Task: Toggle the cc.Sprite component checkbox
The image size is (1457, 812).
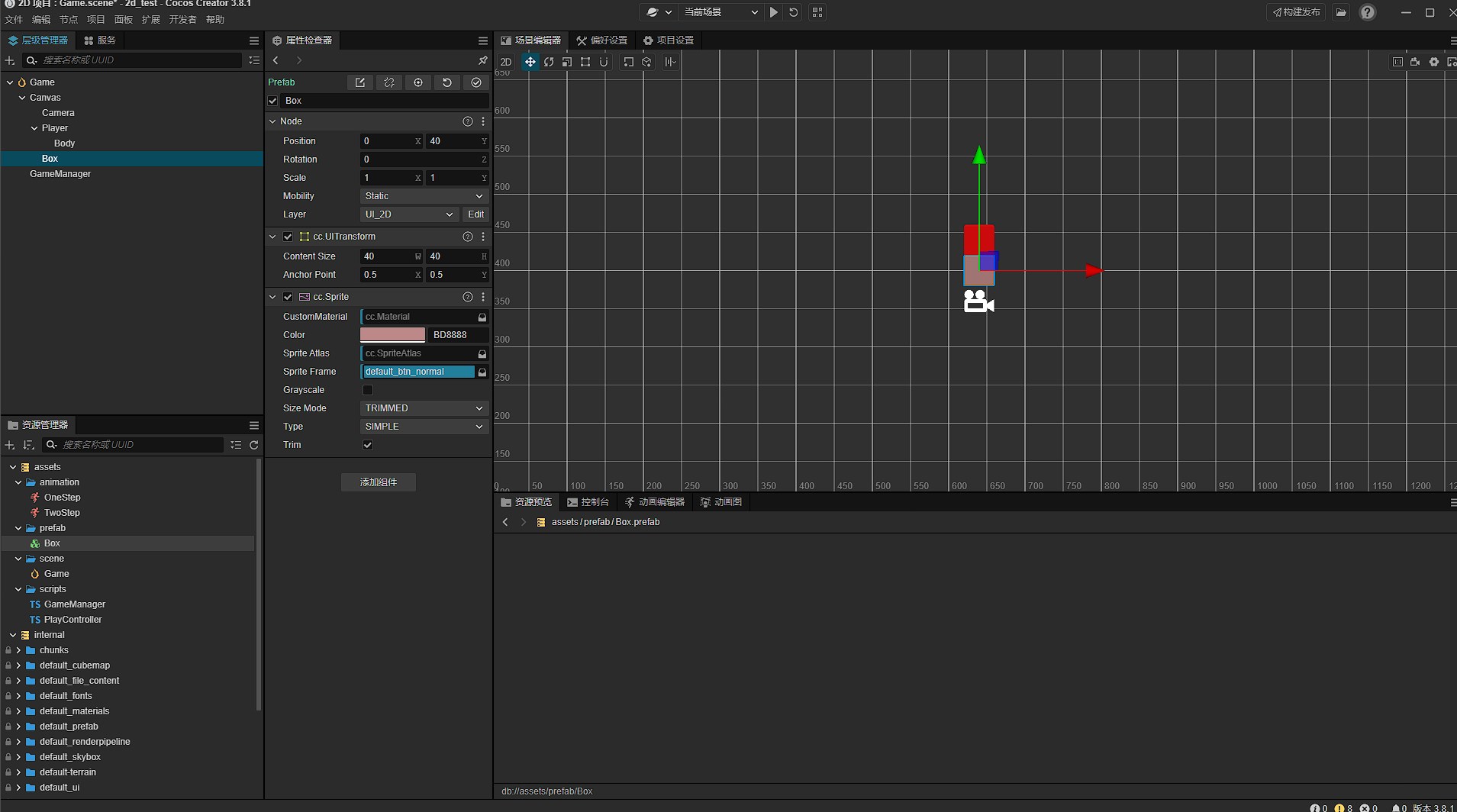Action: (288, 297)
